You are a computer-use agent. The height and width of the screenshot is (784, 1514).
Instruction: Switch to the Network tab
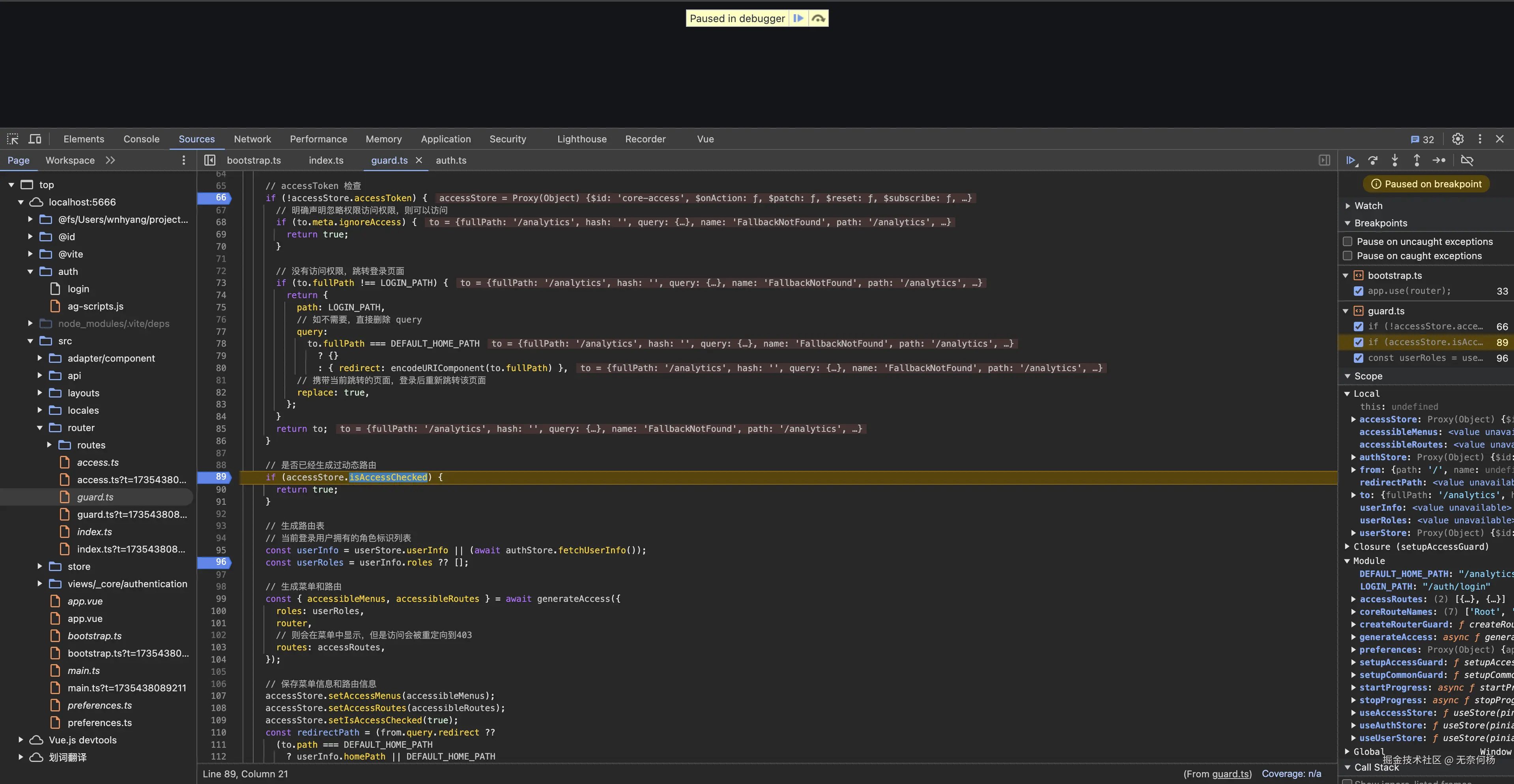tap(252, 139)
